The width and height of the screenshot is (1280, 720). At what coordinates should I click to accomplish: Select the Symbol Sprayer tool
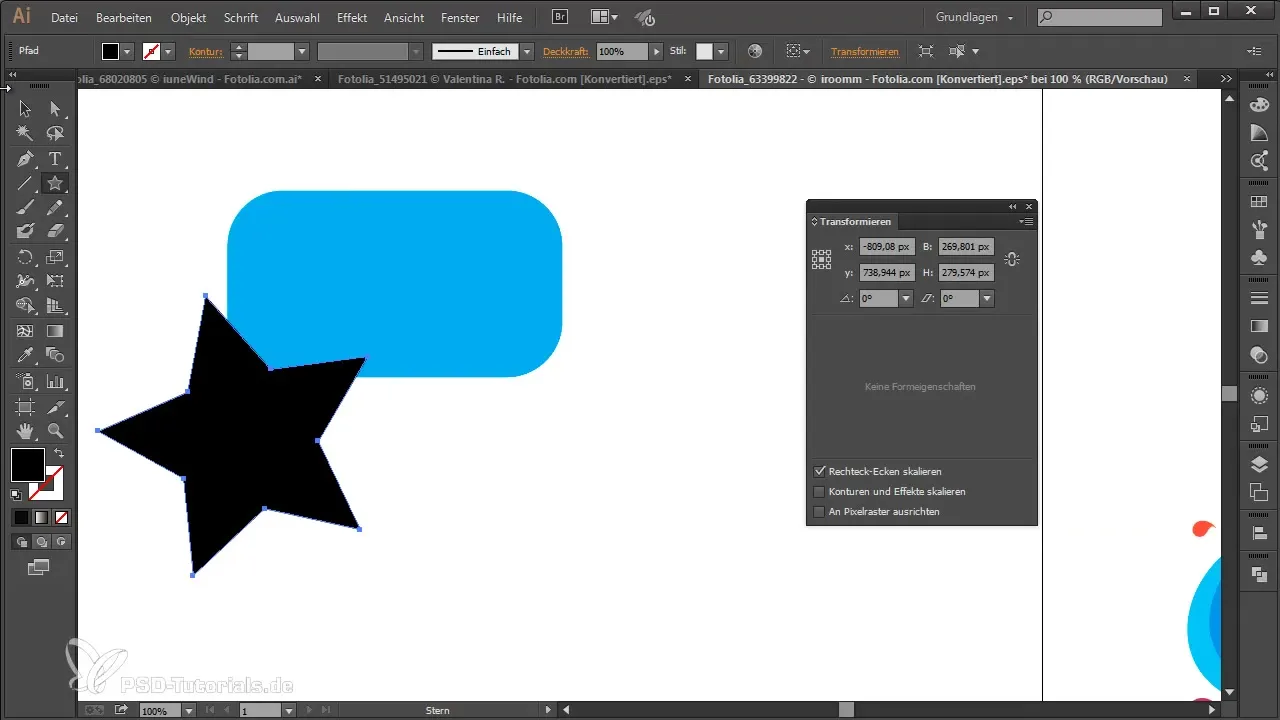[26, 382]
